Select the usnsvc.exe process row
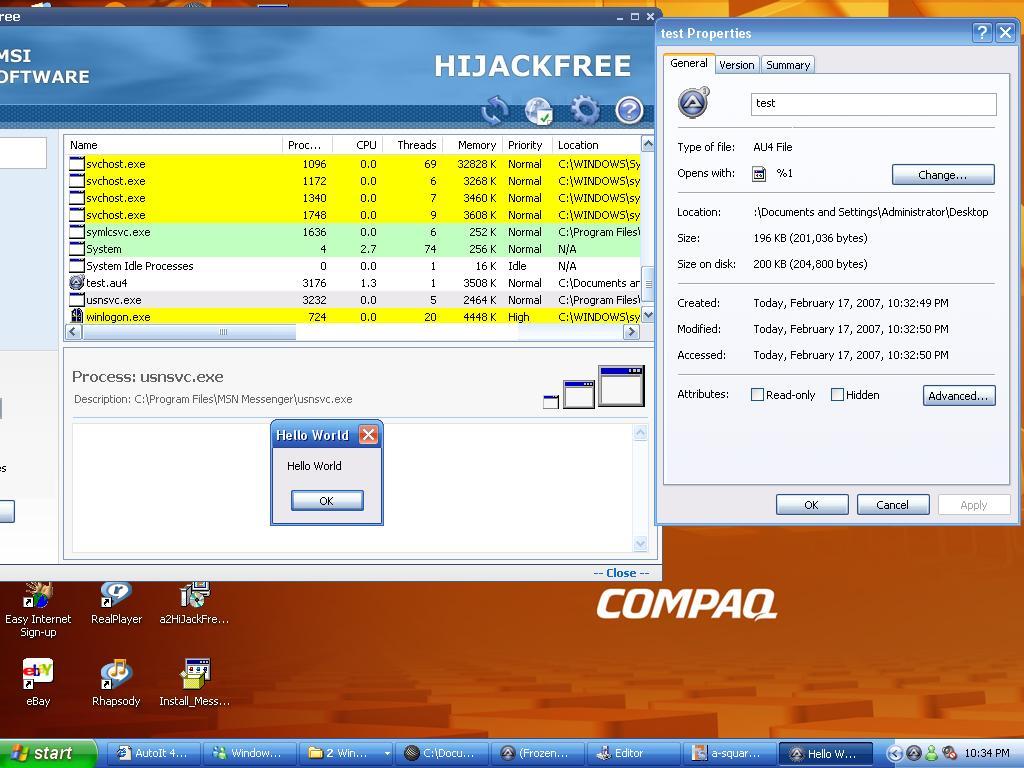The image size is (1024, 768). coord(354,300)
